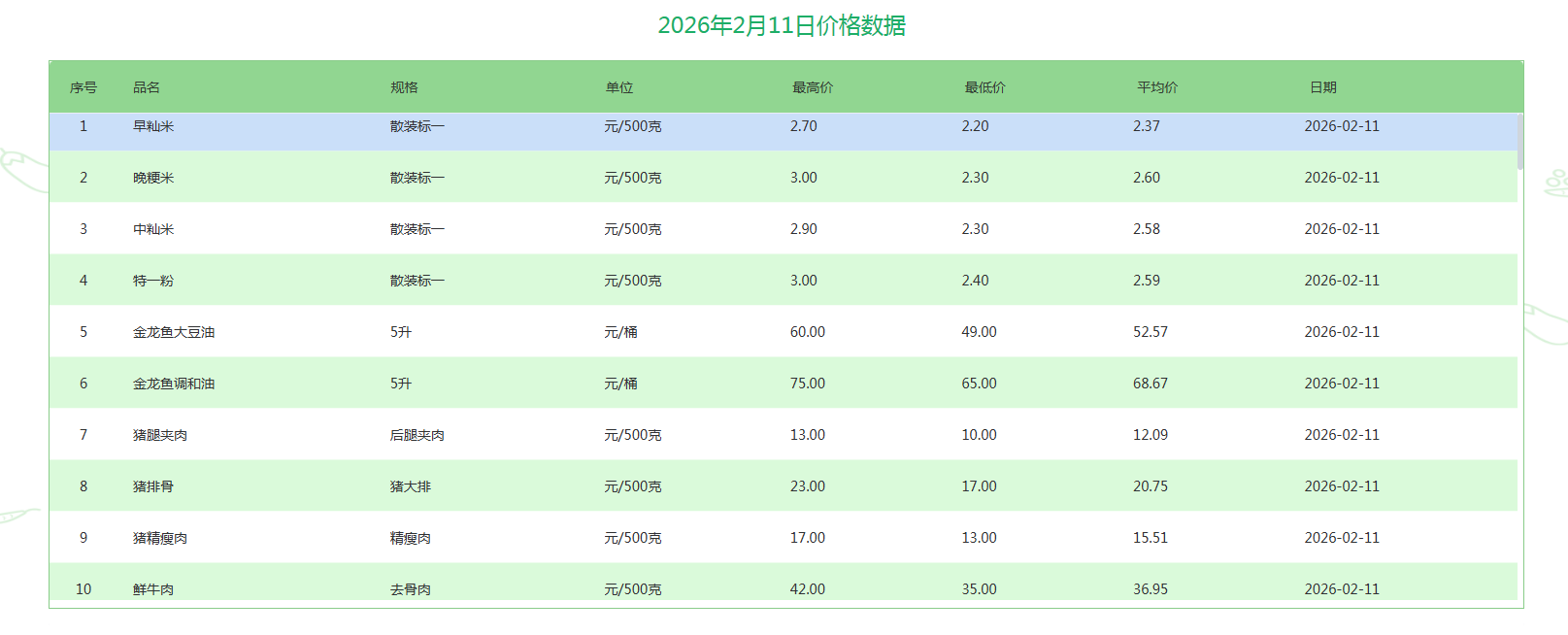Click the 52.57 average price cell
The width and height of the screenshot is (1568, 635).
click(x=1151, y=332)
